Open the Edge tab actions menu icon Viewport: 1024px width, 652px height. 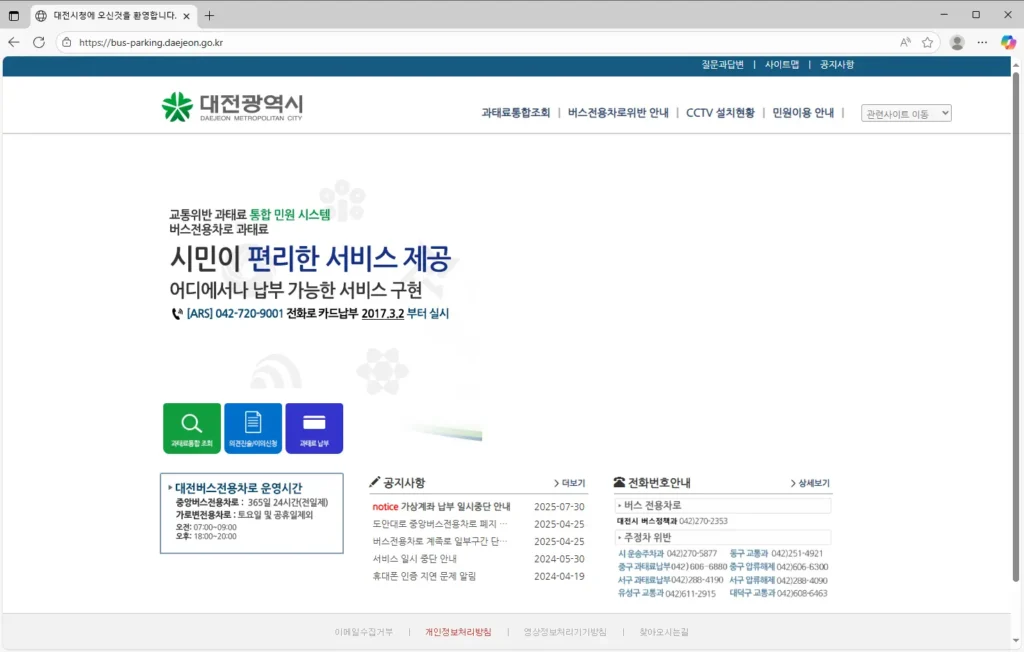pyautogui.click(x=14, y=15)
